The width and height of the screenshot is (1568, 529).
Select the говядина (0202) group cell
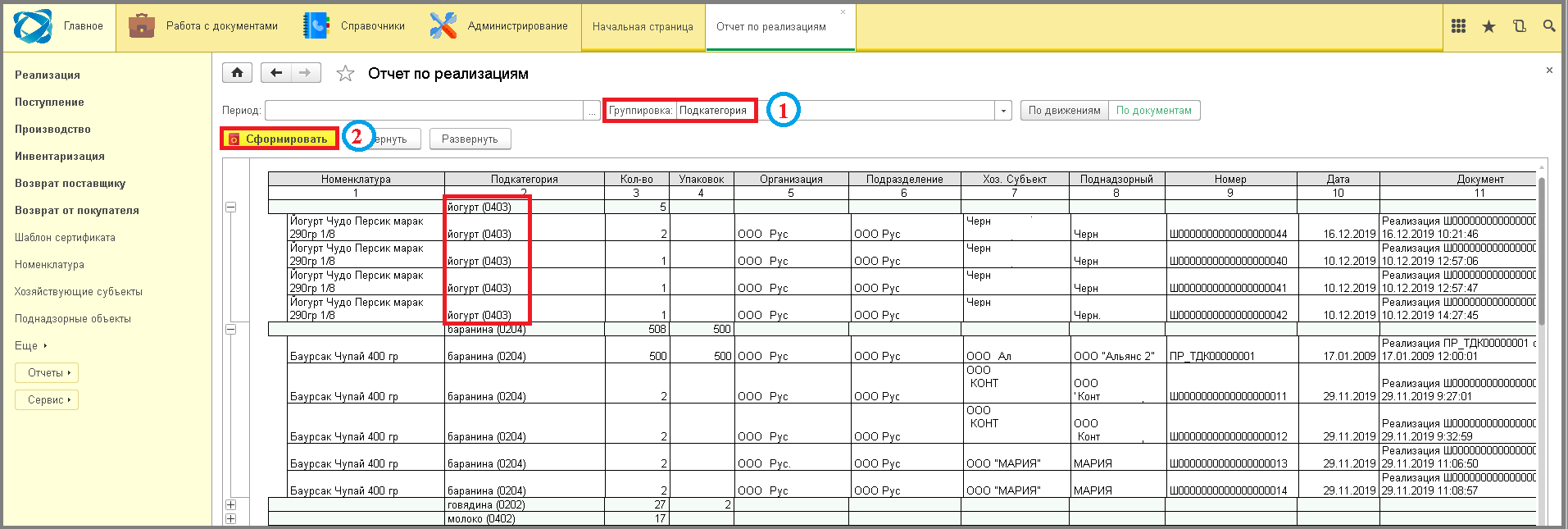(x=524, y=504)
